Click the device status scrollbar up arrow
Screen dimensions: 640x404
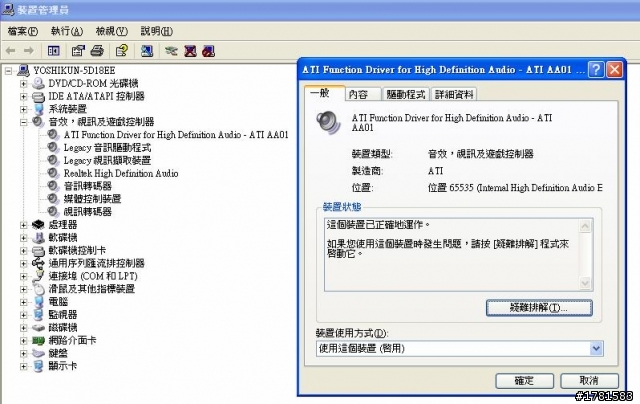point(585,226)
